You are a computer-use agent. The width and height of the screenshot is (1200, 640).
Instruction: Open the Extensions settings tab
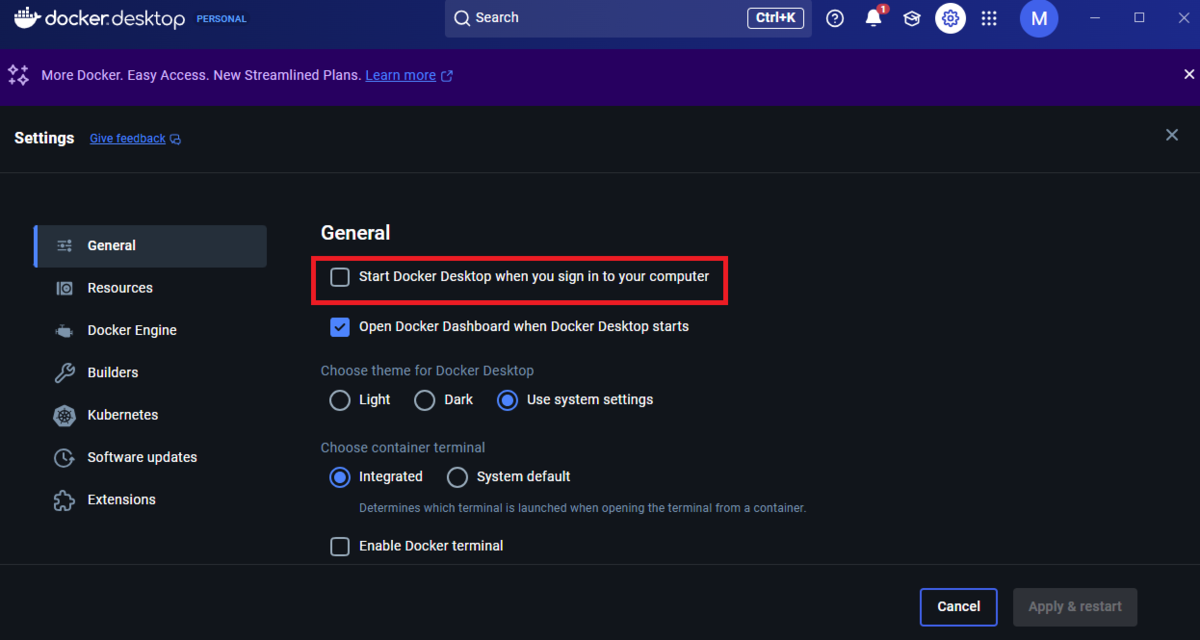[150, 500]
